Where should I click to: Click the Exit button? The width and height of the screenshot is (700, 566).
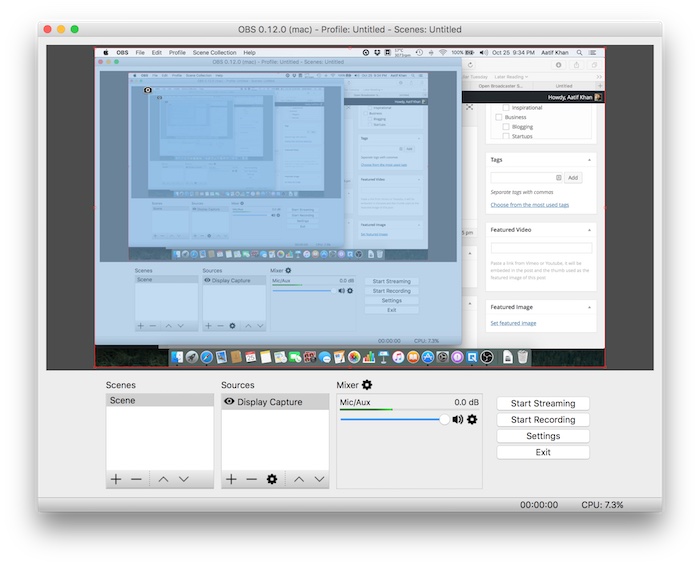(x=543, y=452)
